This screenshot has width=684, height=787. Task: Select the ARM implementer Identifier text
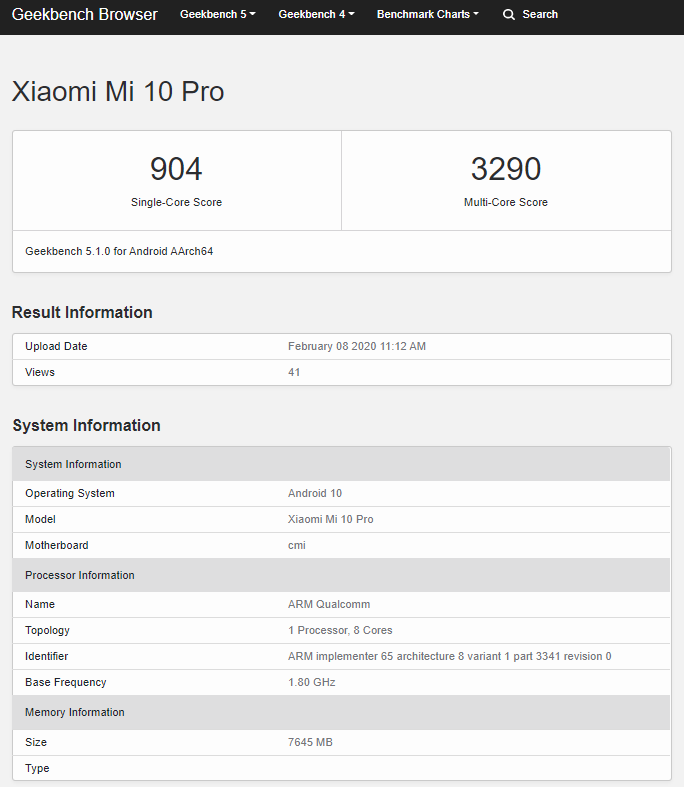click(x=449, y=656)
